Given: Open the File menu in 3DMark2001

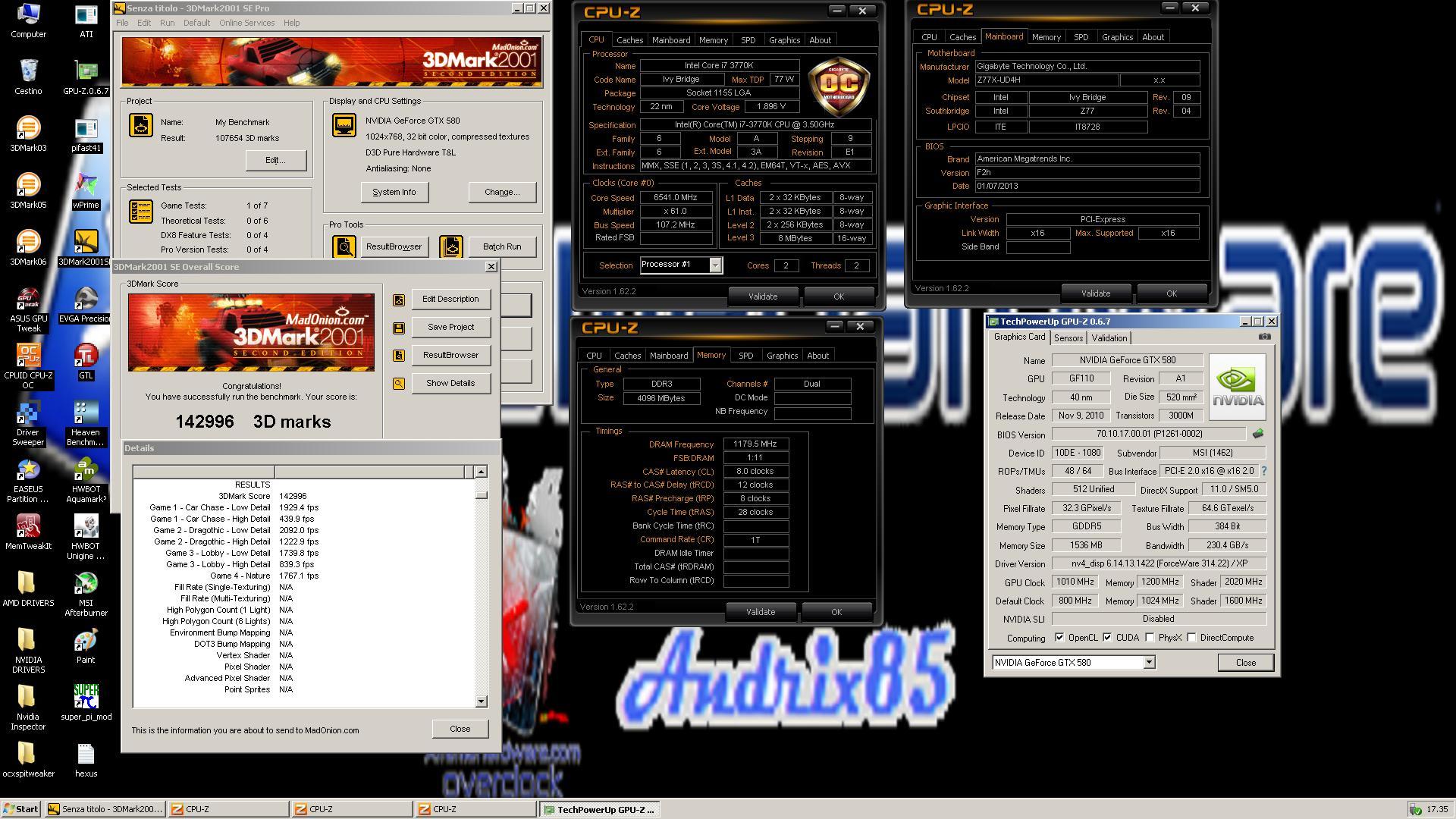Looking at the screenshot, I should click(x=122, y=23).
